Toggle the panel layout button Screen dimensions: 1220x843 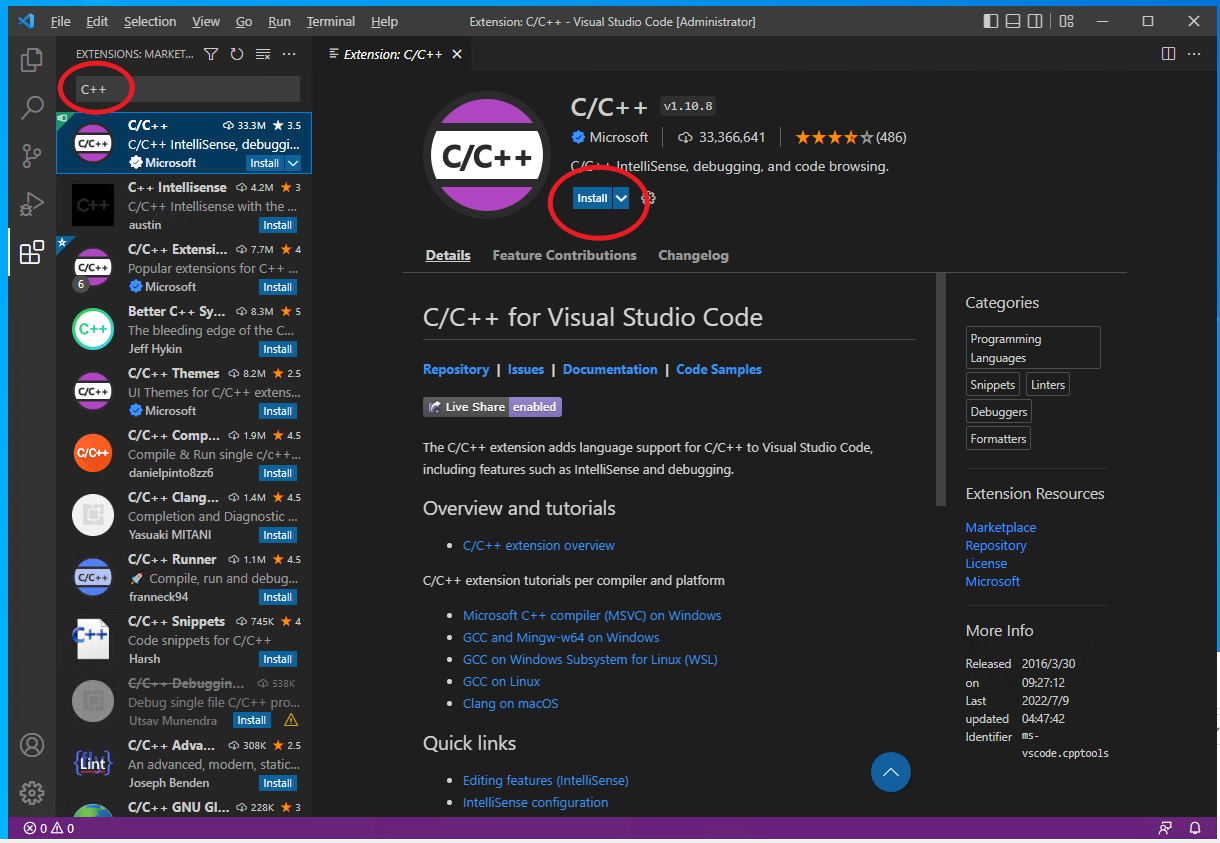pos(1013,21)
